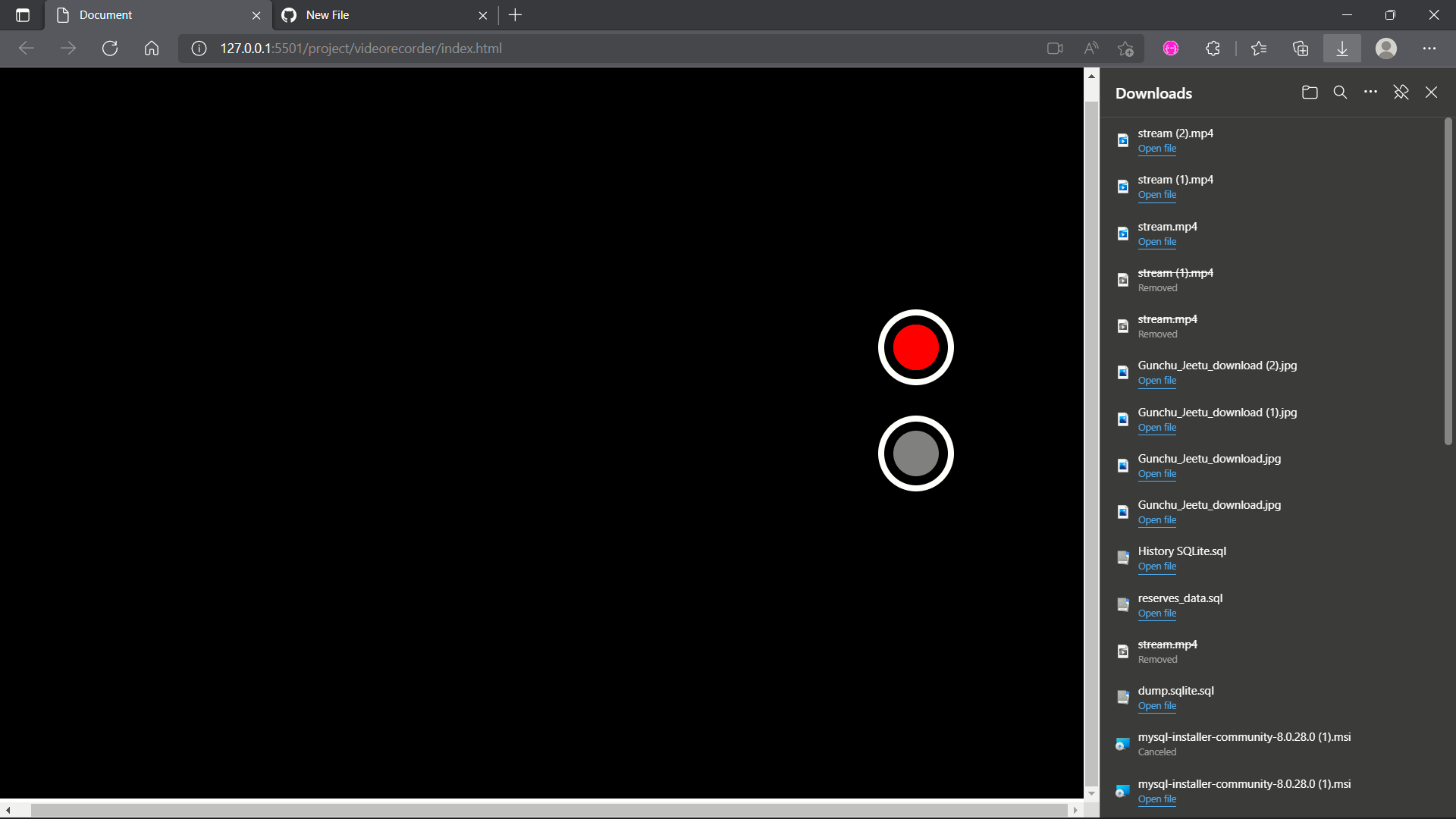Click the Downloads toolbar button

tap(1341, 49)
